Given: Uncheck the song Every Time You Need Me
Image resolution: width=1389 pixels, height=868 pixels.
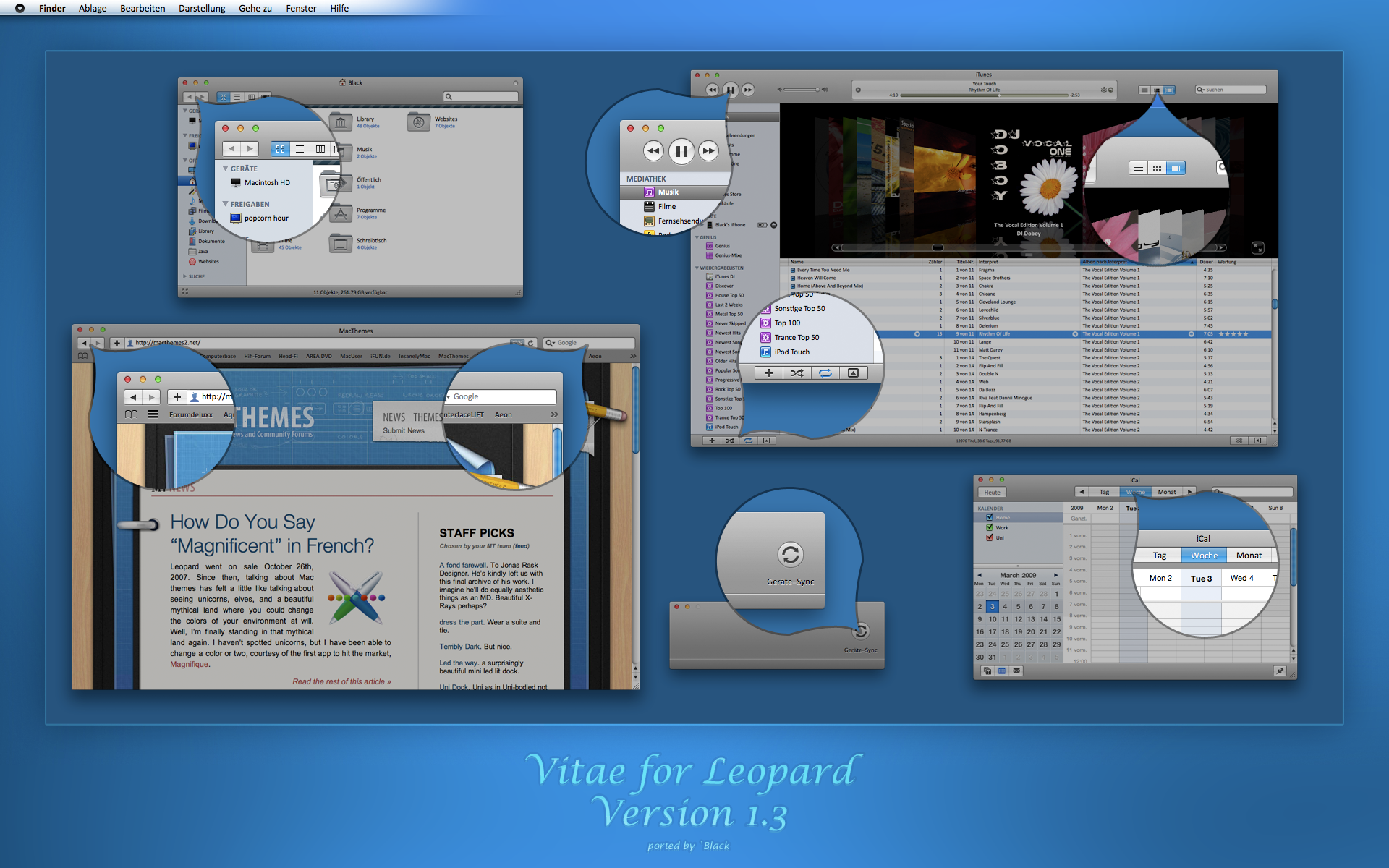Looking at the screenshot, I should 793,270.
